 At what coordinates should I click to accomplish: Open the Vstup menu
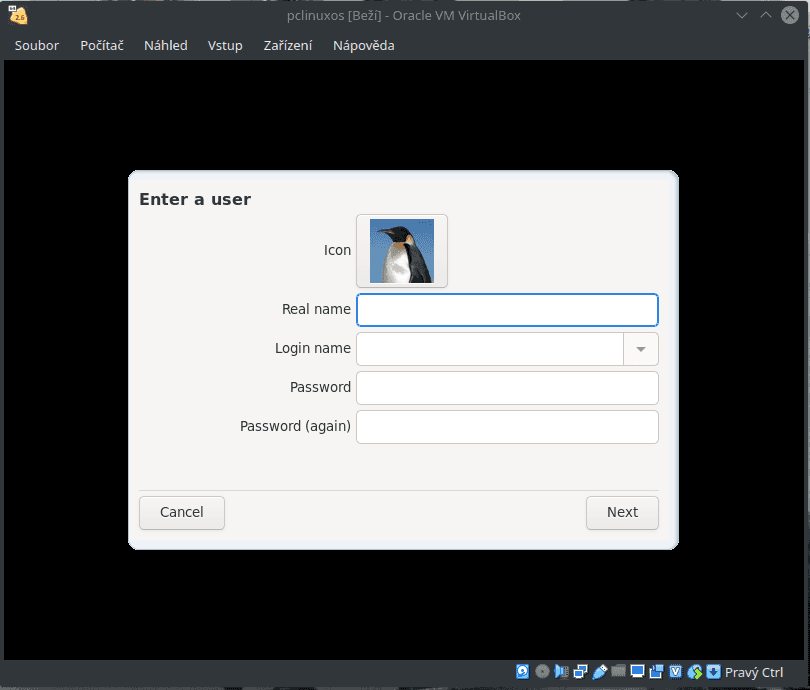click(x=225, y=45)
